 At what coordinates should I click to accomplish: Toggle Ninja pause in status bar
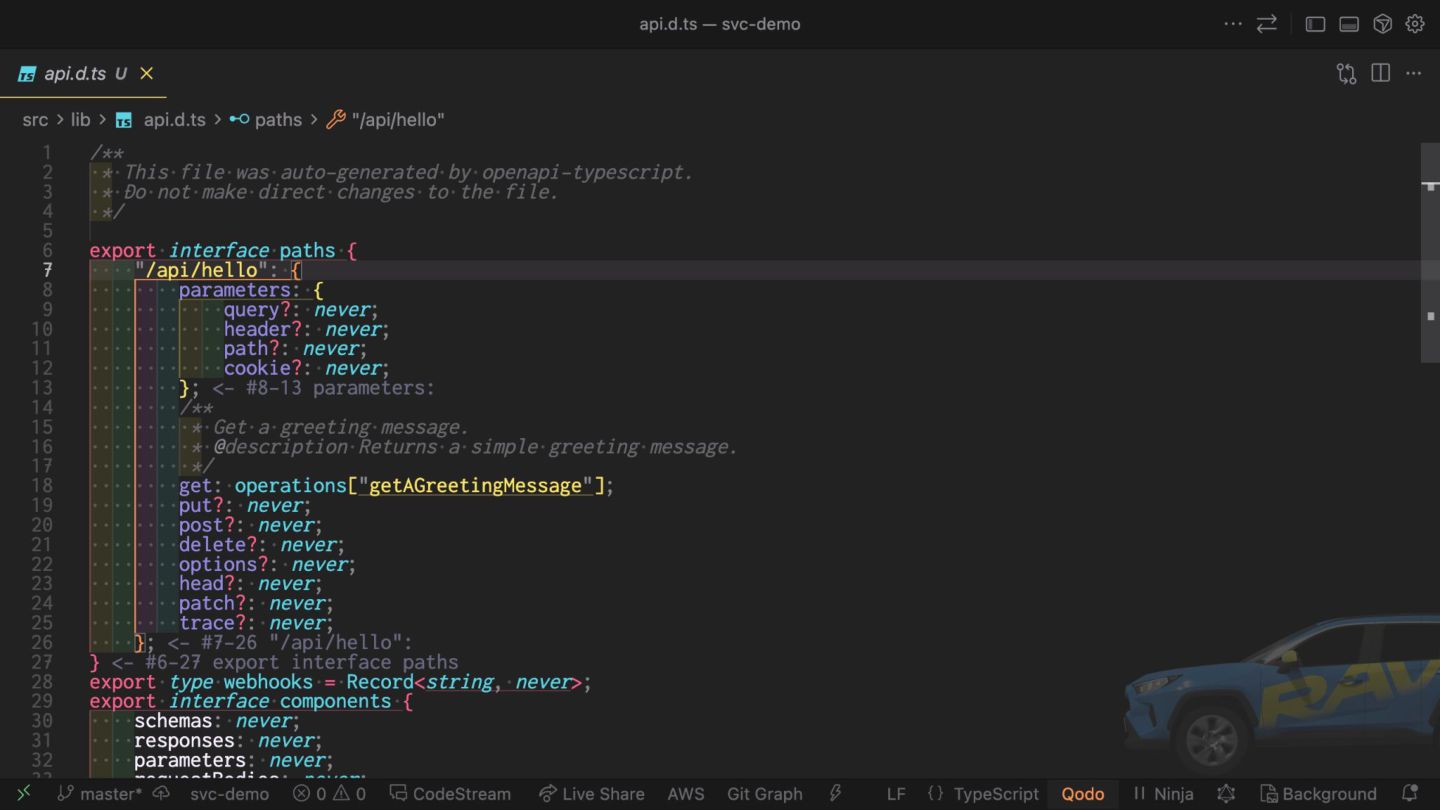tap(1163, 794)
